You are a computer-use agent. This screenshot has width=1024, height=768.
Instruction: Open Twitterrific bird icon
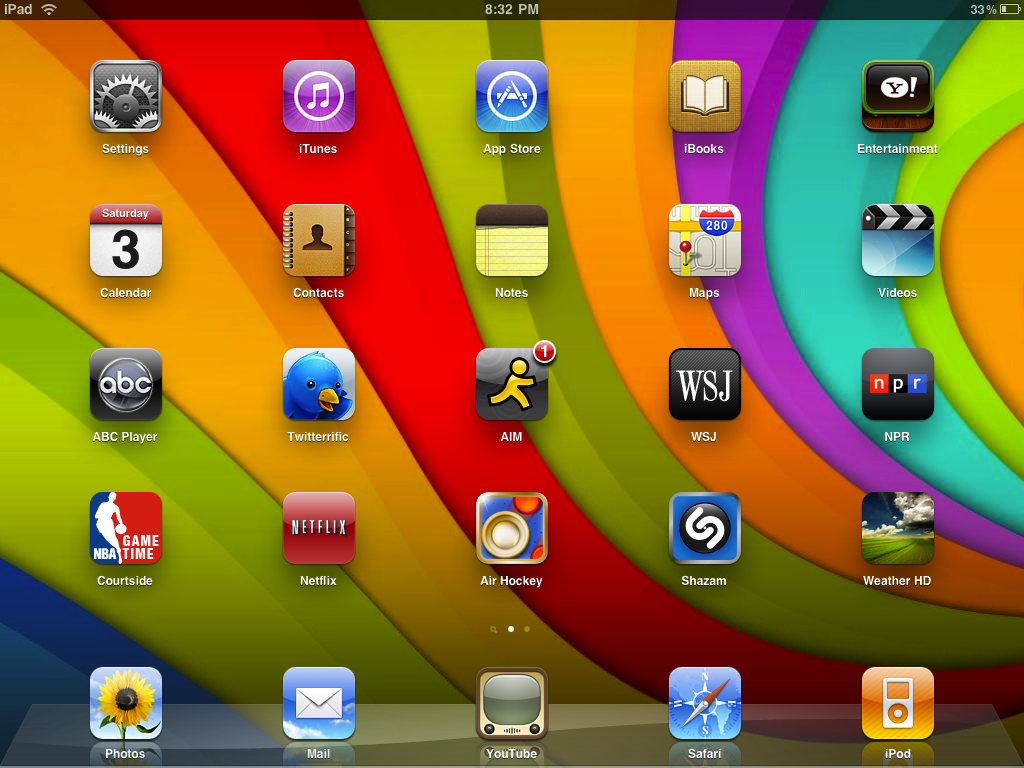coord(319,384)
